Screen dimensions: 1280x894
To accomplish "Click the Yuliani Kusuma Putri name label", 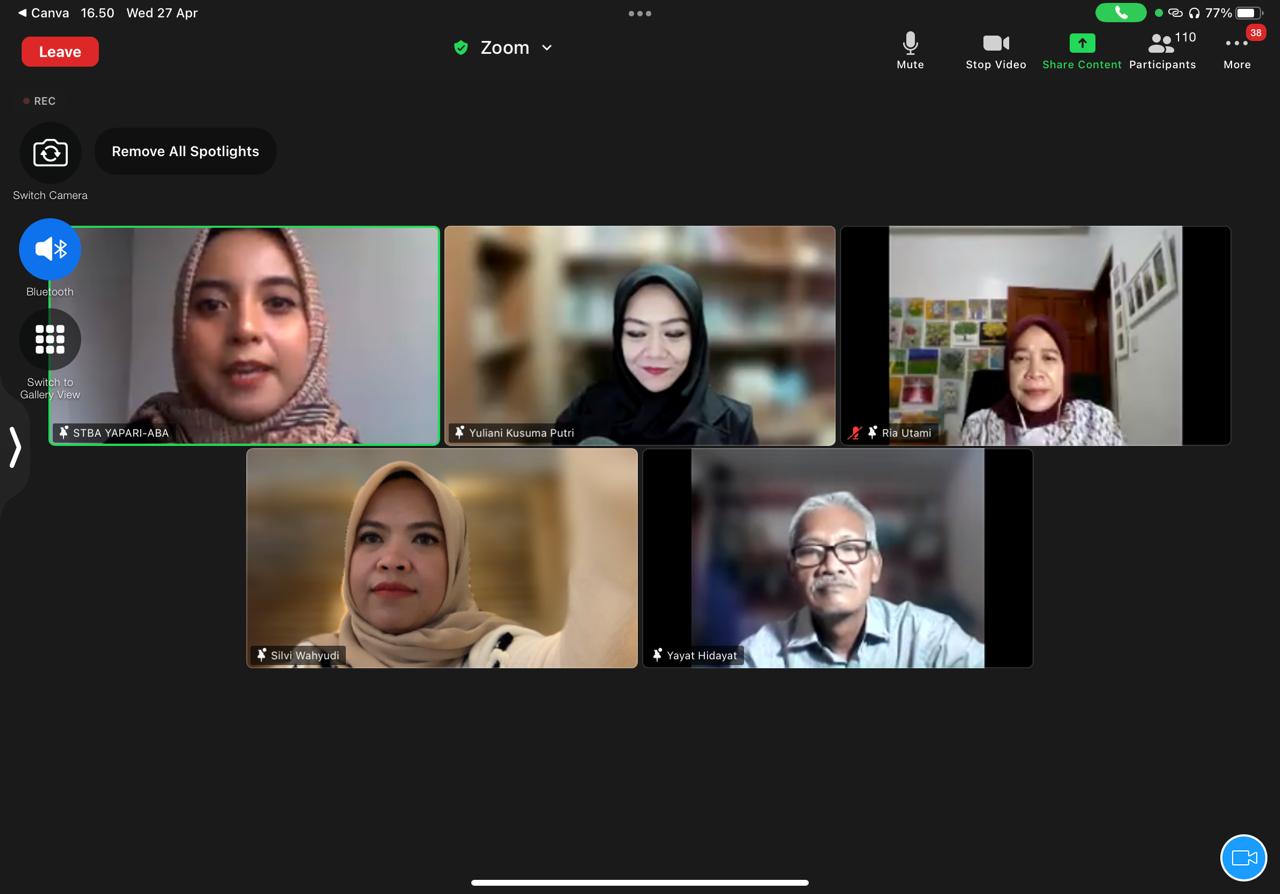I will pos(521,433).
